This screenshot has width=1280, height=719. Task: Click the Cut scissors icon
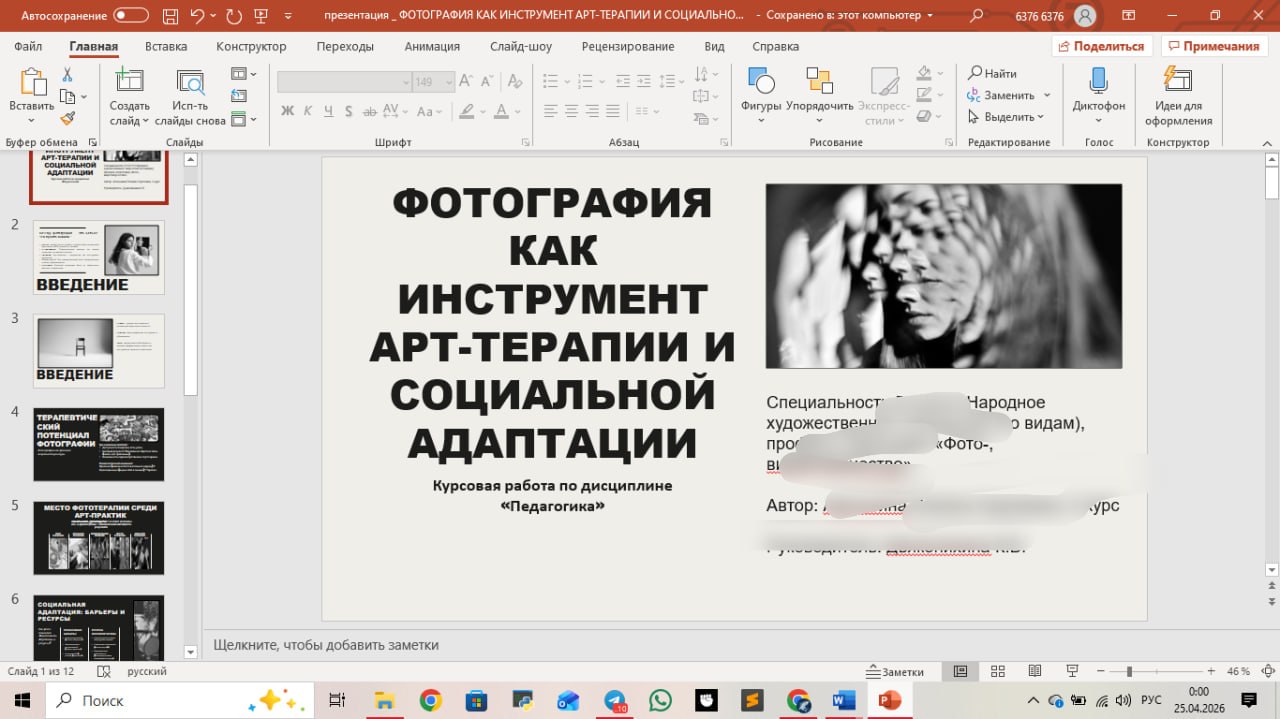pos(68,75)
